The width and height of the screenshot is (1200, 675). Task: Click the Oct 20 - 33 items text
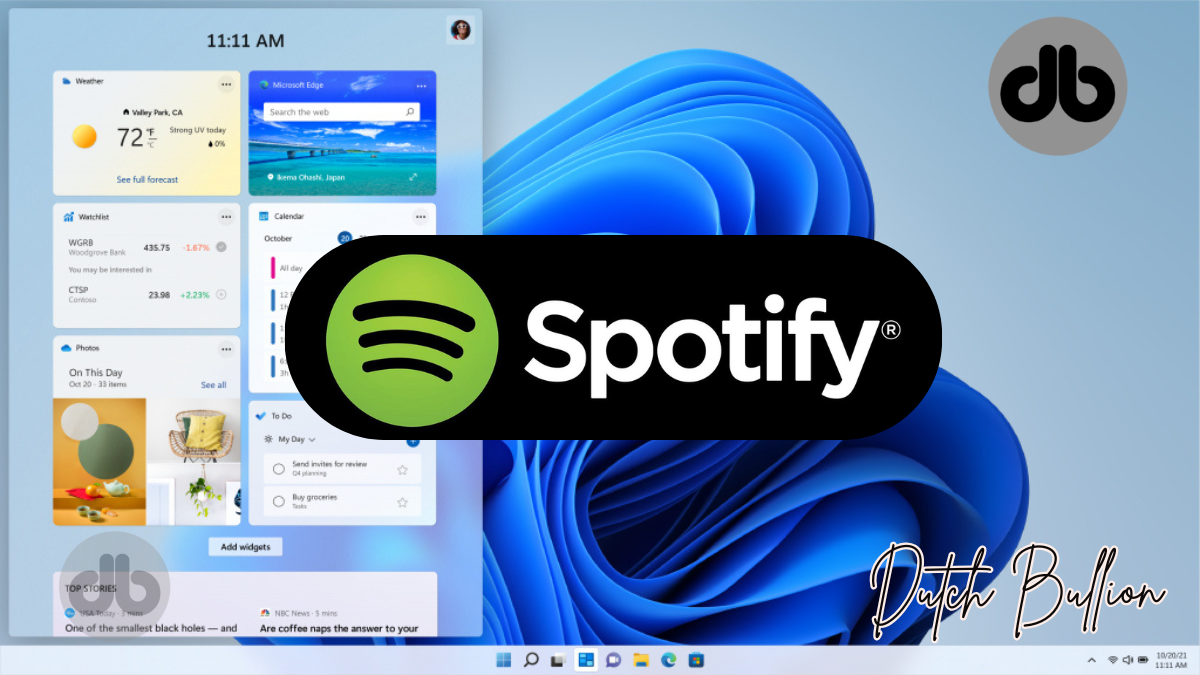(x=98, y=385)
